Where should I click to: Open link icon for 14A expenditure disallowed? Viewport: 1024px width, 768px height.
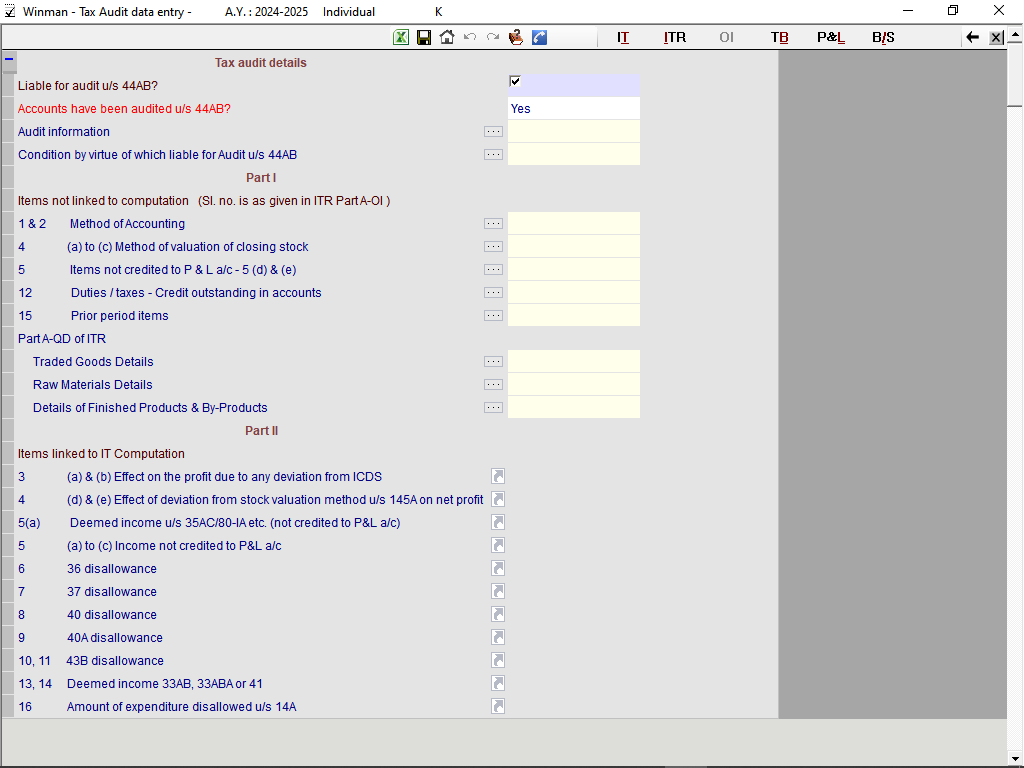pos(498,706)
